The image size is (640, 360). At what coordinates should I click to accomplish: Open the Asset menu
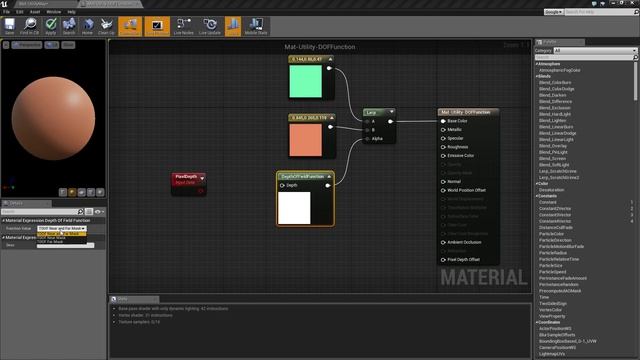(35, 12)
